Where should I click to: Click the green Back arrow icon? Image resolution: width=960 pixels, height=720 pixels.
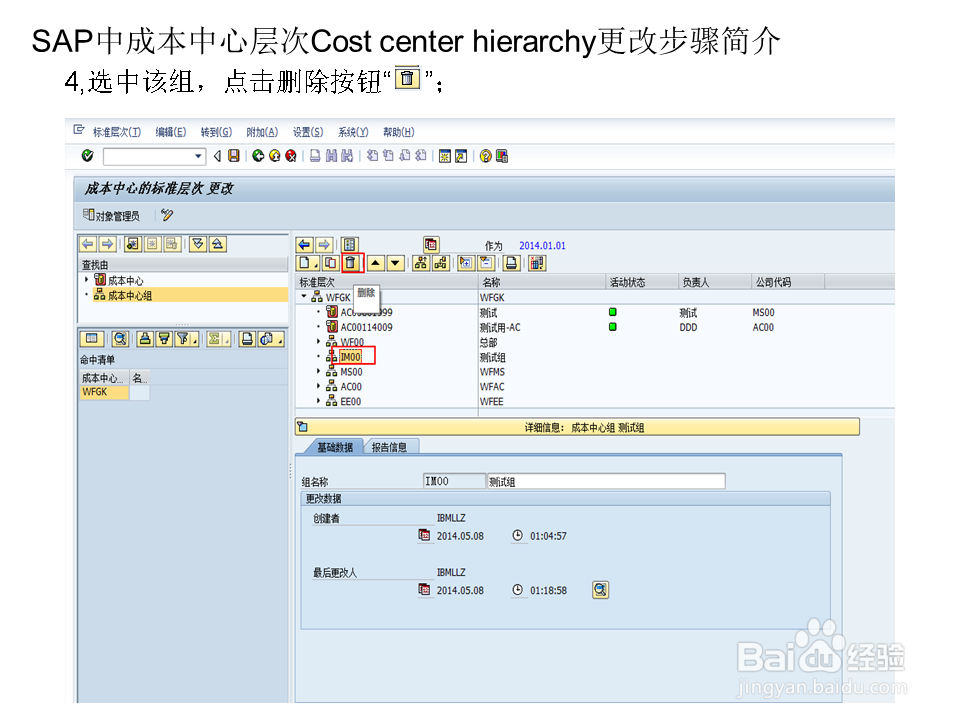click(x=258, y=156)
